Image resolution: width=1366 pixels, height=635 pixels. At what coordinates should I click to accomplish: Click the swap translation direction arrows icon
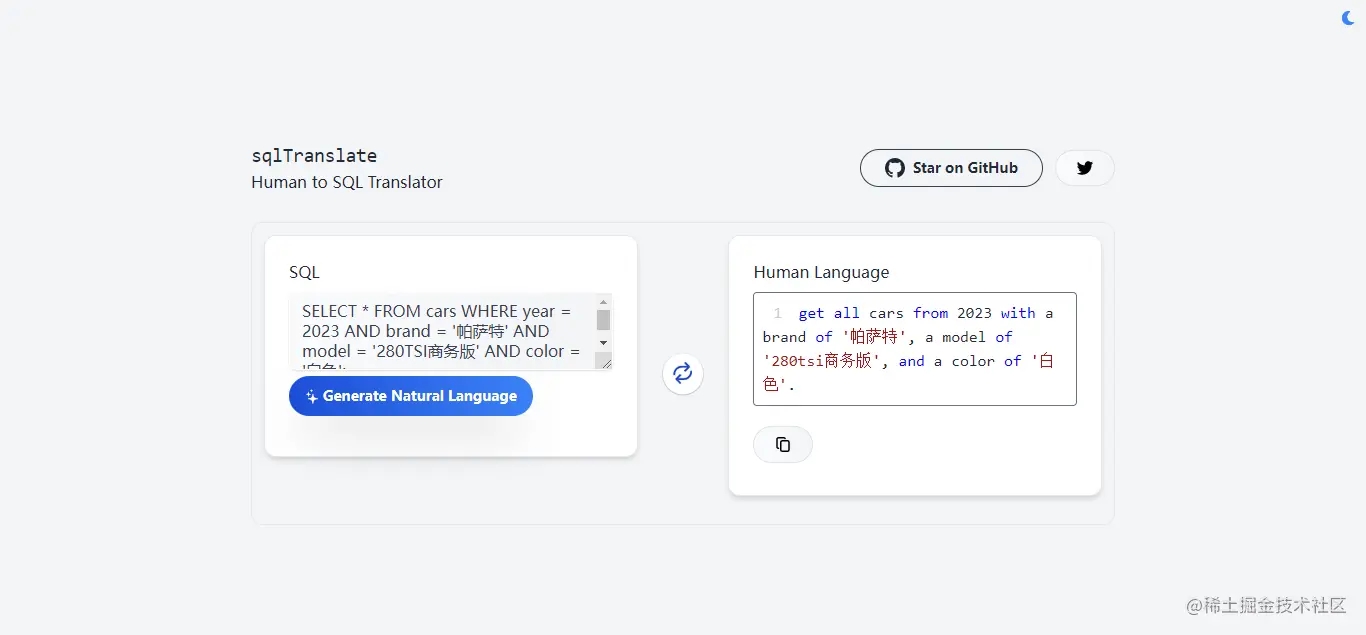coord(683,373)
